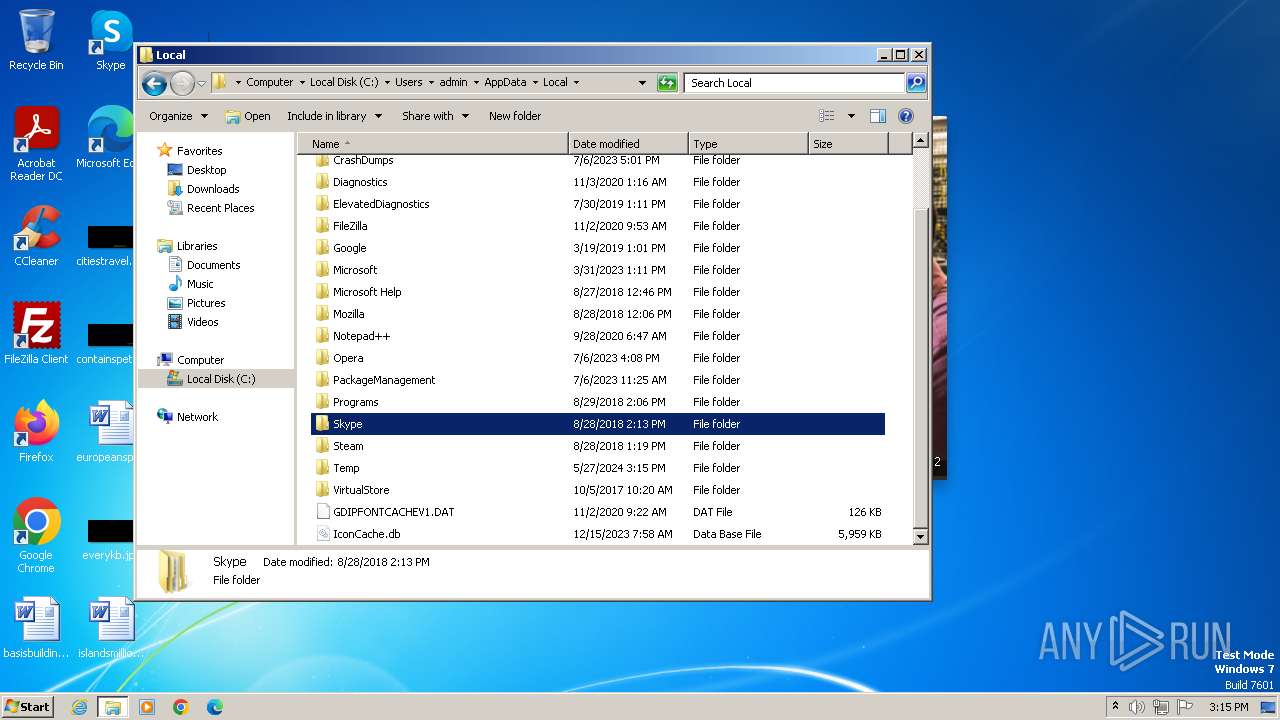This screenshot has height=720, width=1280.
Task: Expand address bar previous locations dropdown
Action: tap(642, 83)
